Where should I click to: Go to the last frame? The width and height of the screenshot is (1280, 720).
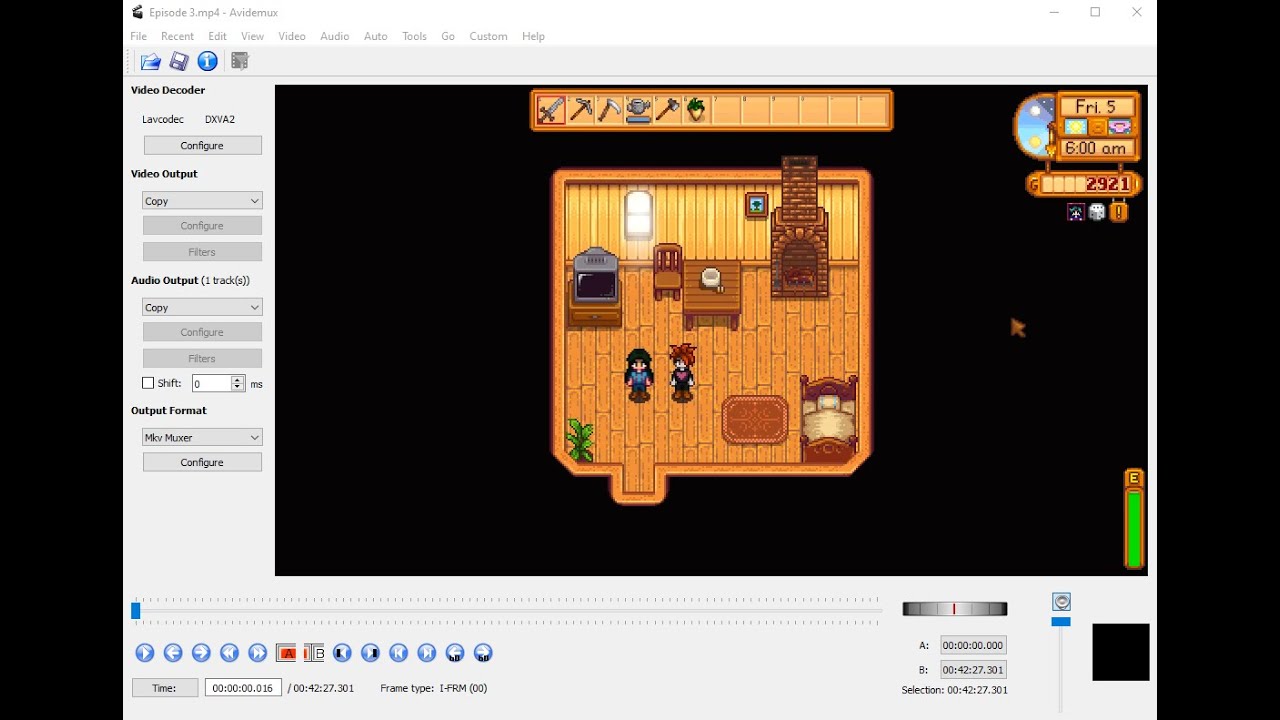pyautogui.click(x=427, y=653)
